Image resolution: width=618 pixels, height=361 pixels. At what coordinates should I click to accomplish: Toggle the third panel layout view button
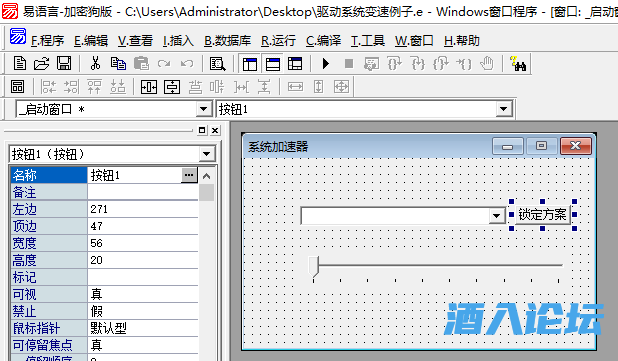(295, 63)
